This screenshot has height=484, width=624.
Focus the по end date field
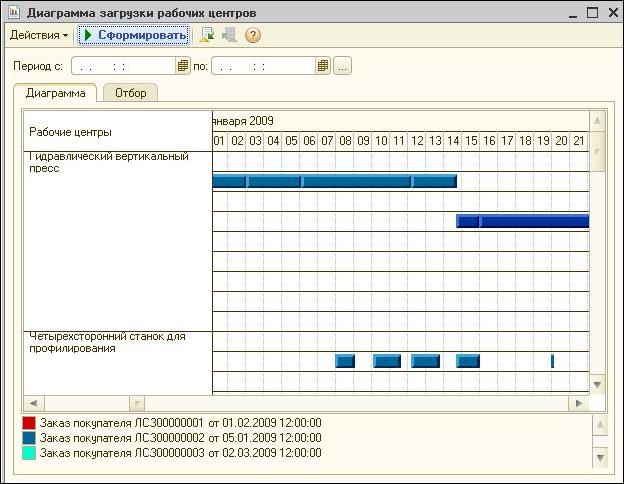(x=263, y=66)
